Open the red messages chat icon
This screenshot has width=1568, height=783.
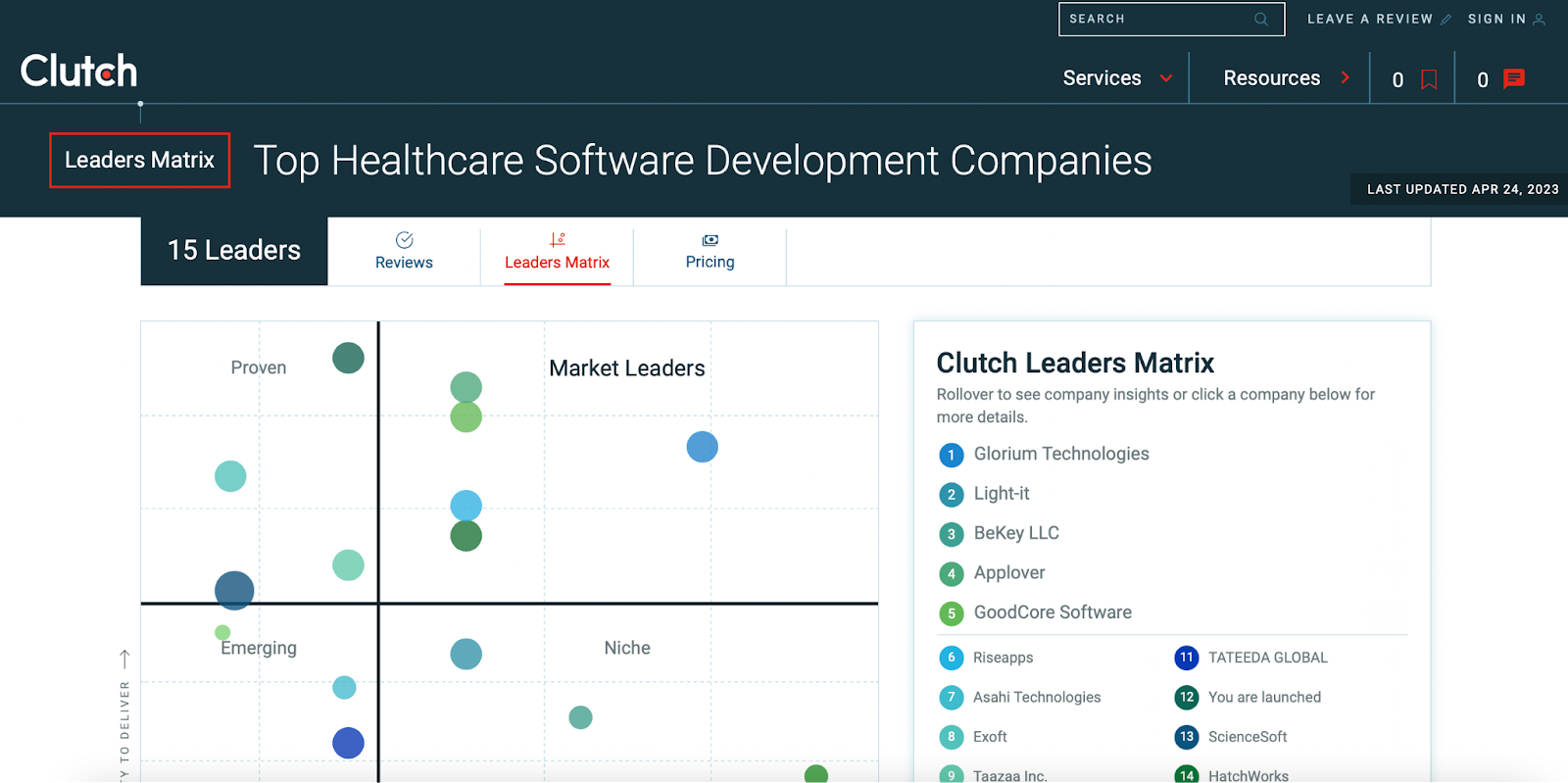[1514, 78]
